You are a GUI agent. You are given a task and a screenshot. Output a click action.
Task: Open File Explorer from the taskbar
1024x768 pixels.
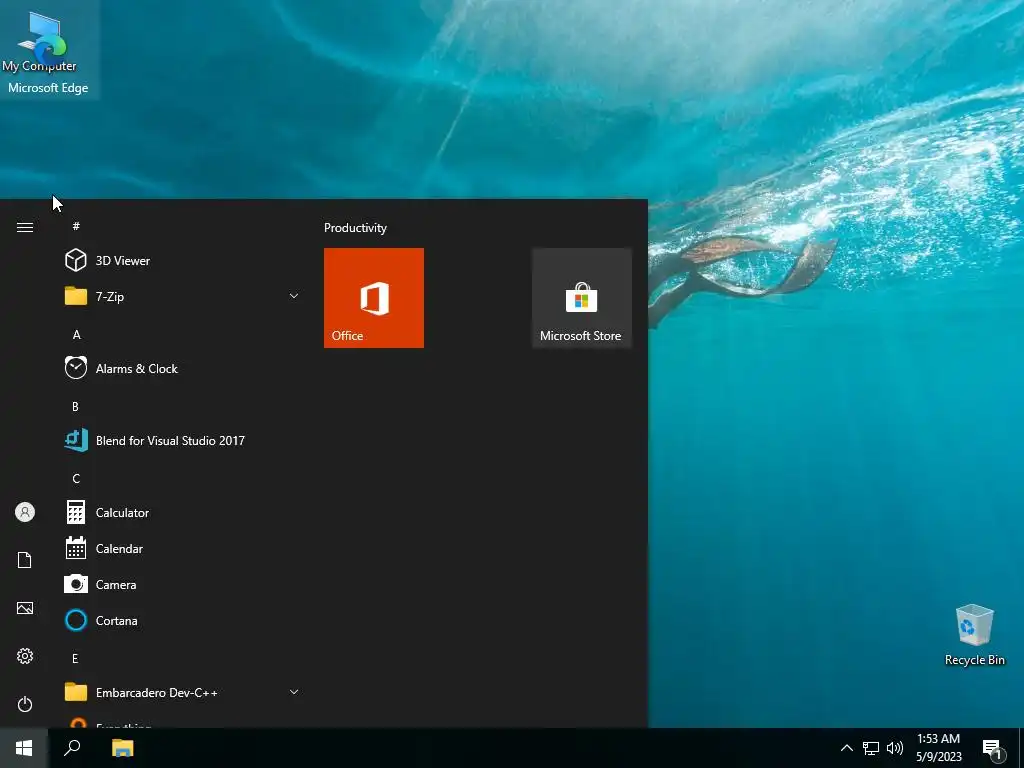(122, 748)
